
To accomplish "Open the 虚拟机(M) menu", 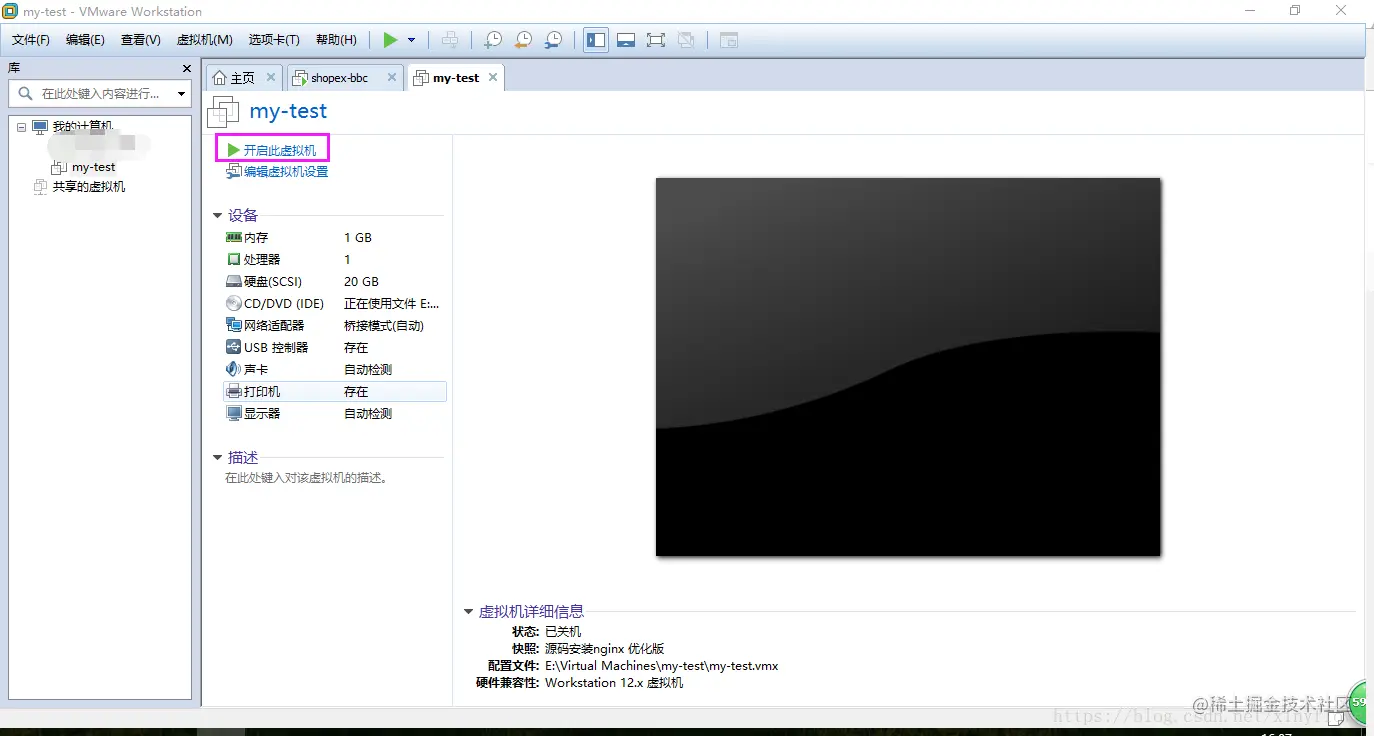I will (204, 40).
